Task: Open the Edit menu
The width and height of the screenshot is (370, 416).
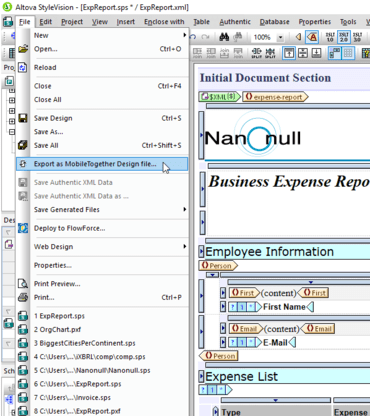Action: 46,22
